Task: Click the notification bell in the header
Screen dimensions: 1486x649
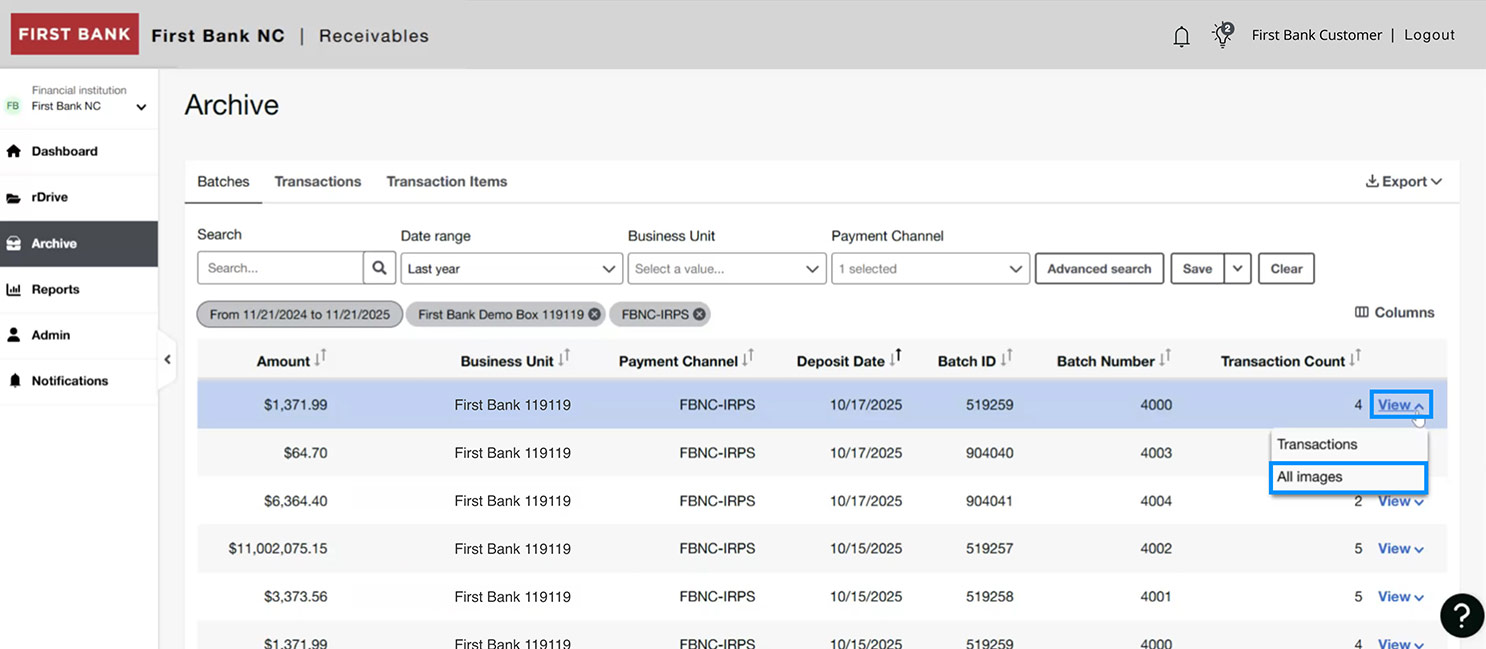Action: tap(1181, 34)
